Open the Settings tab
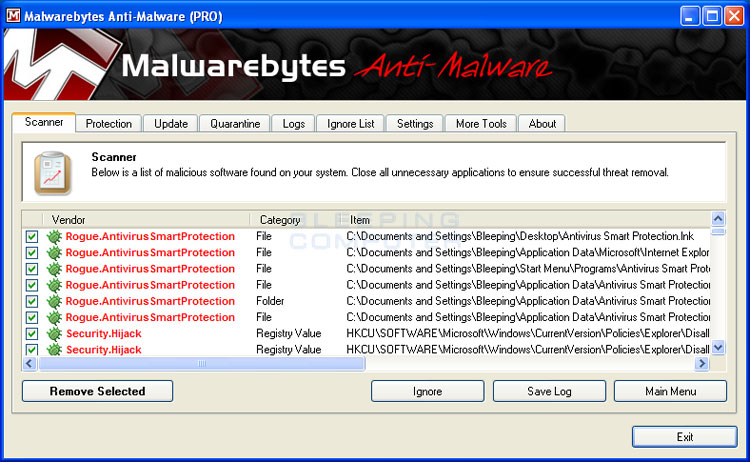This screenshot has width=750, height=462. pos(415,123)
